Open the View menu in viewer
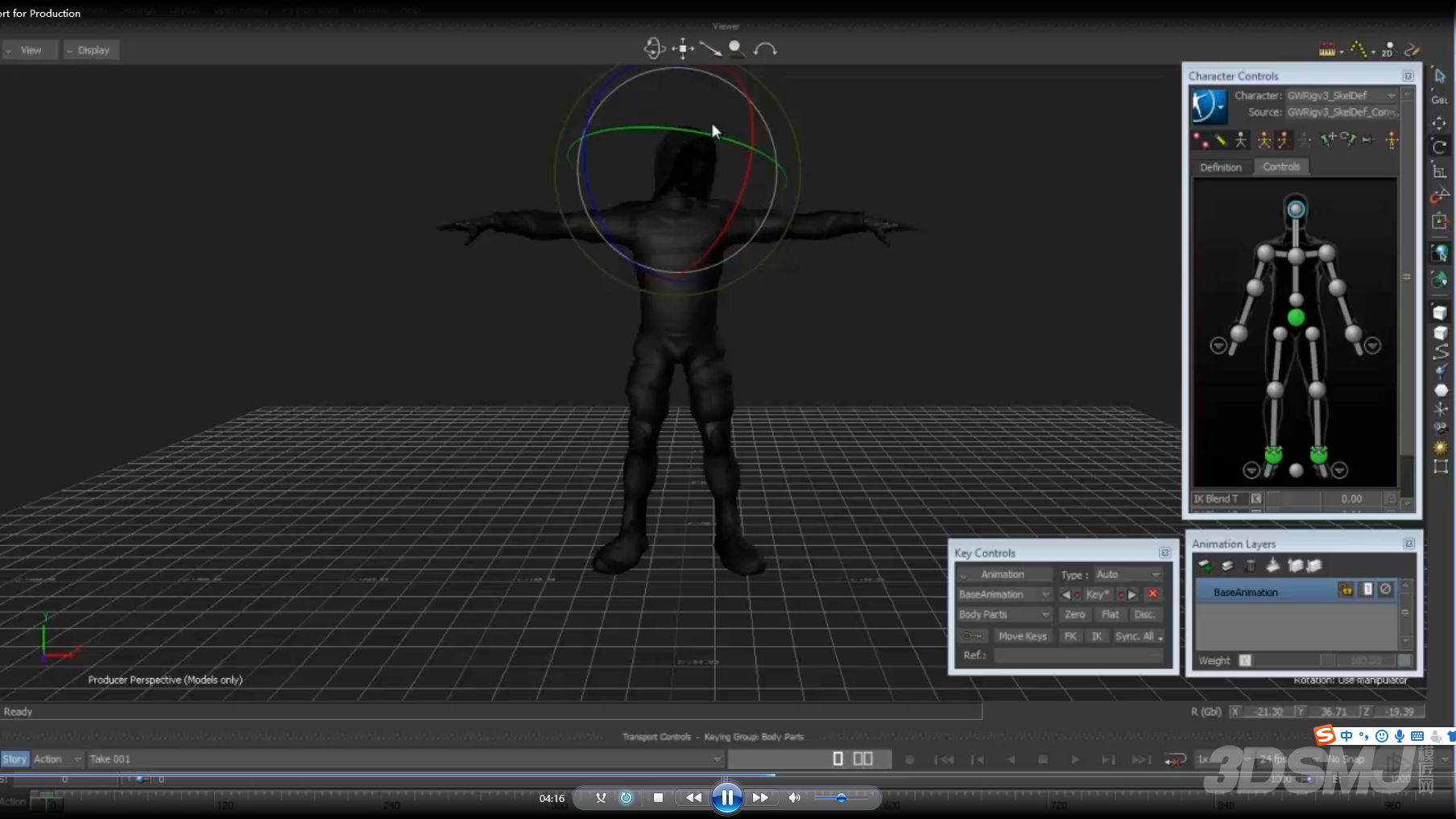Image resolution: width=1456 pixels, height=819 pixels. click(31, 50)
